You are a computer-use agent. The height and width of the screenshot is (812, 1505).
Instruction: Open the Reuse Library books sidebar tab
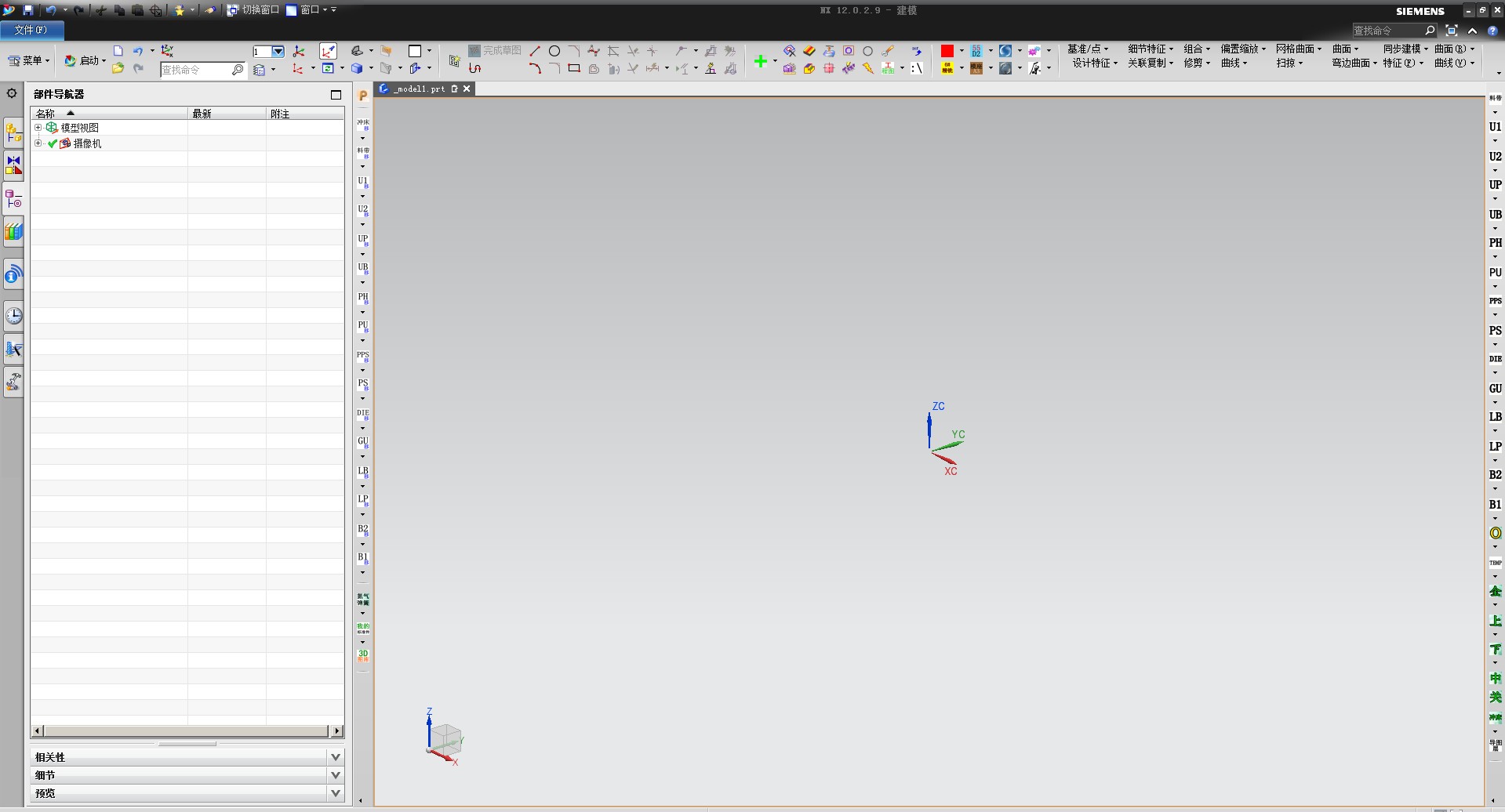[x=13, y=231]
